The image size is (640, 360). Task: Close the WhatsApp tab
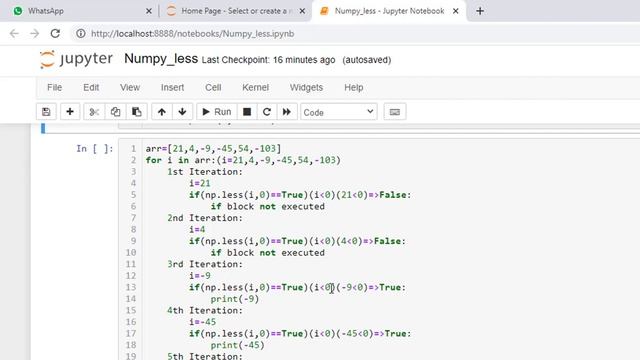tap(149, 11)
